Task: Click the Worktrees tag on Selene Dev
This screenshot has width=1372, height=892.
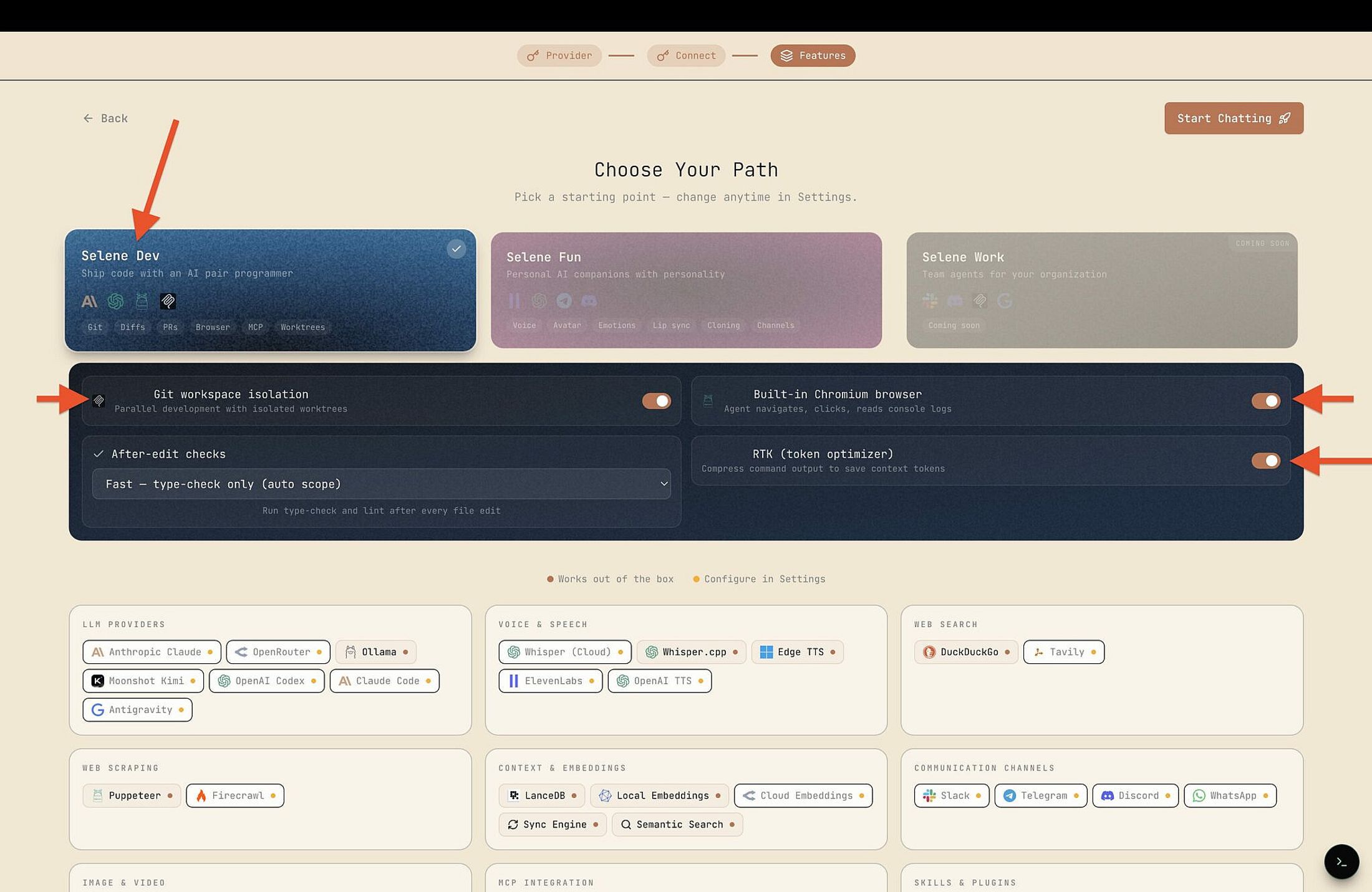Action: (302, 327)
